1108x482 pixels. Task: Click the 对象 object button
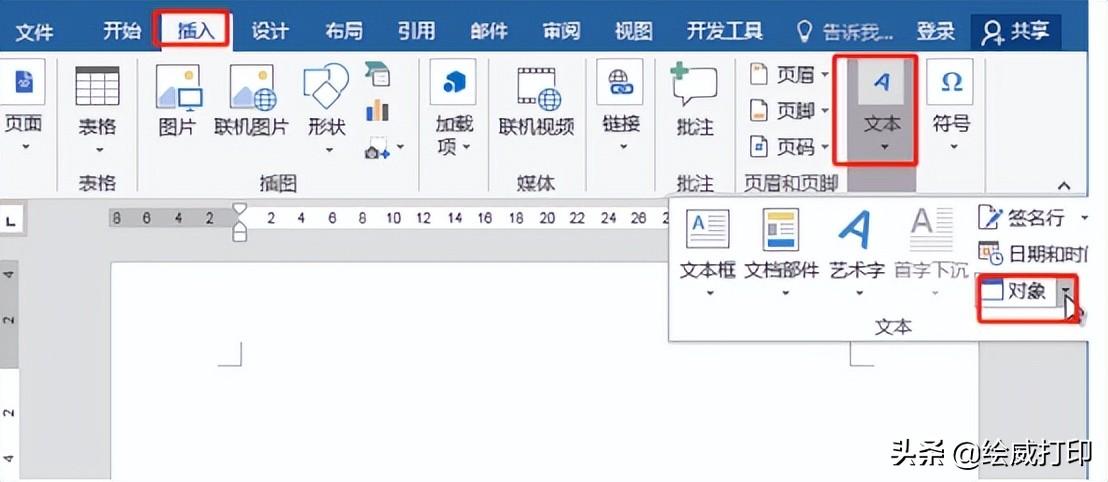(1015, 290)
